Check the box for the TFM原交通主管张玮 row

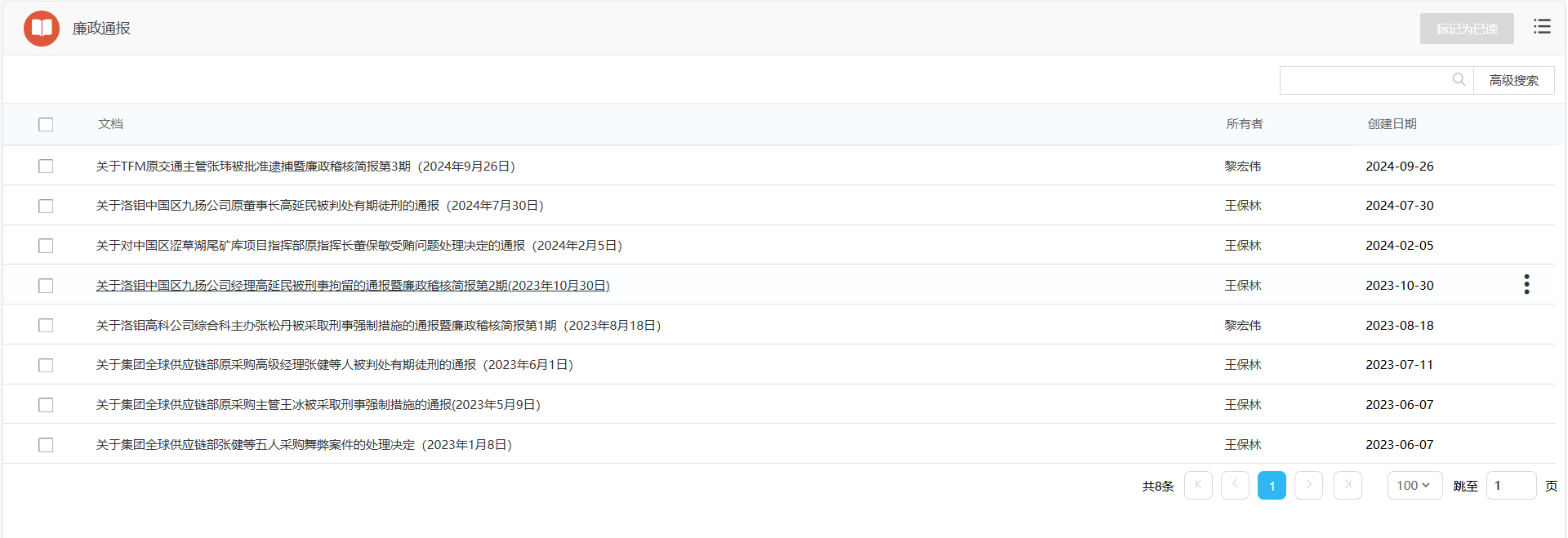coord(46,167)
